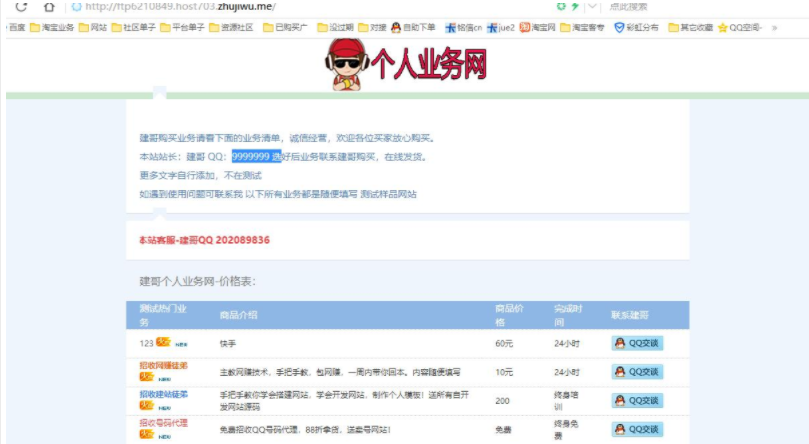Screen dimensions: 809x444
Task: Click the fire badge next to 123
Action: (163, 342)
